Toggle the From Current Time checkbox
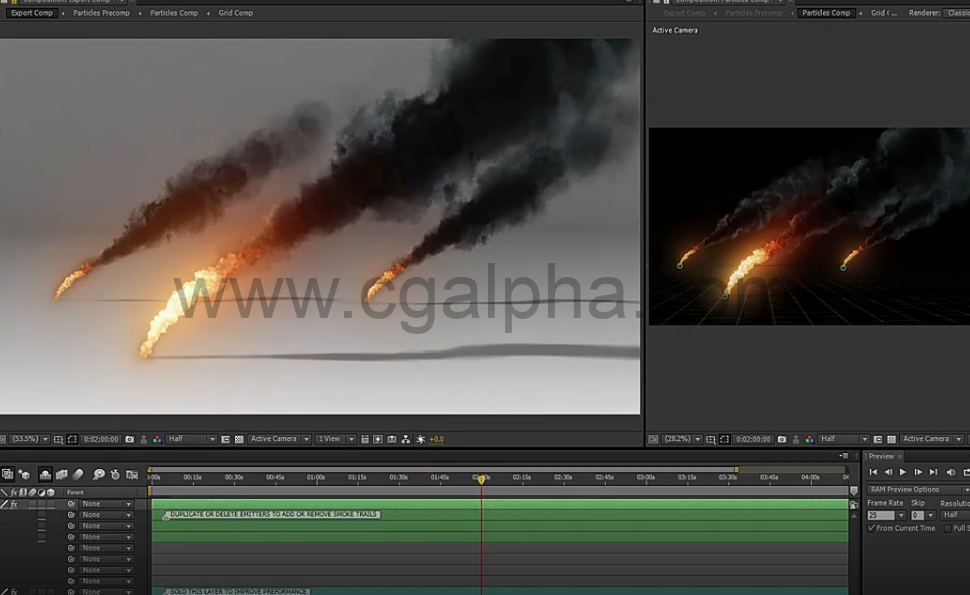 871,528
